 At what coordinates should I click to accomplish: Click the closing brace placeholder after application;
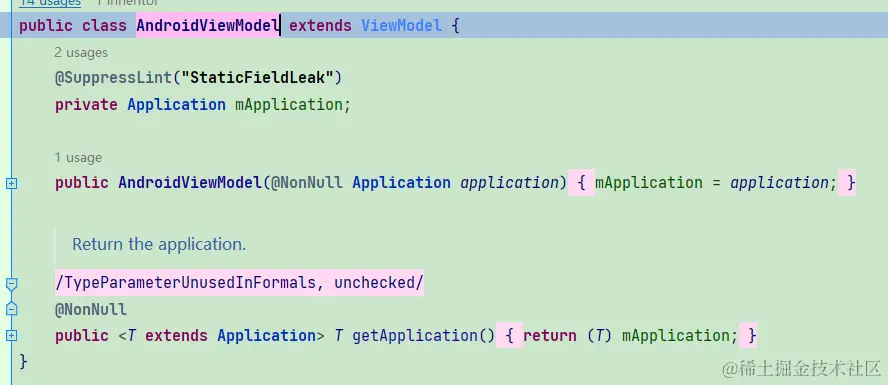847,183
